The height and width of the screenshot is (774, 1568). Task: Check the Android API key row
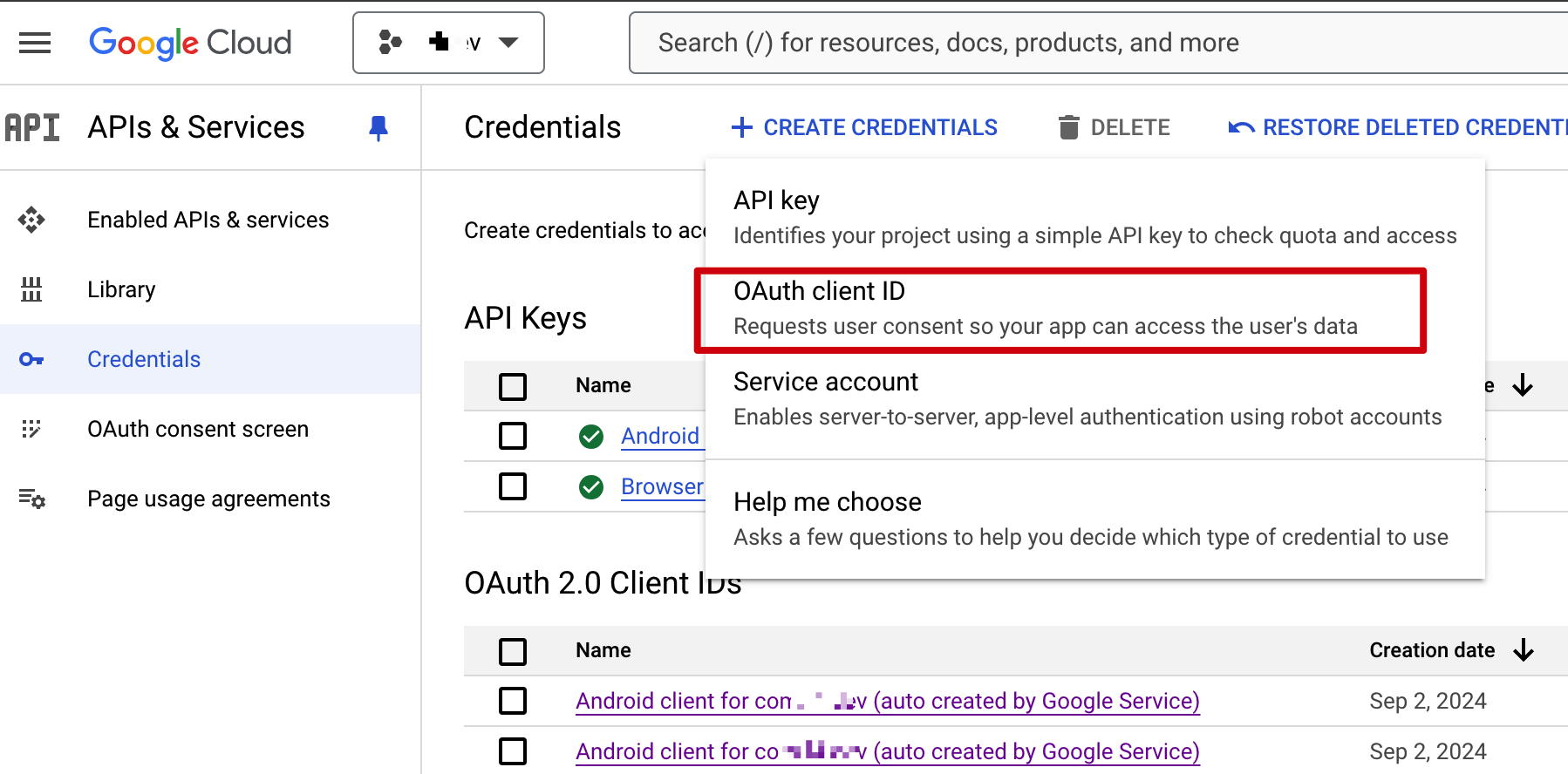point(513,436)
